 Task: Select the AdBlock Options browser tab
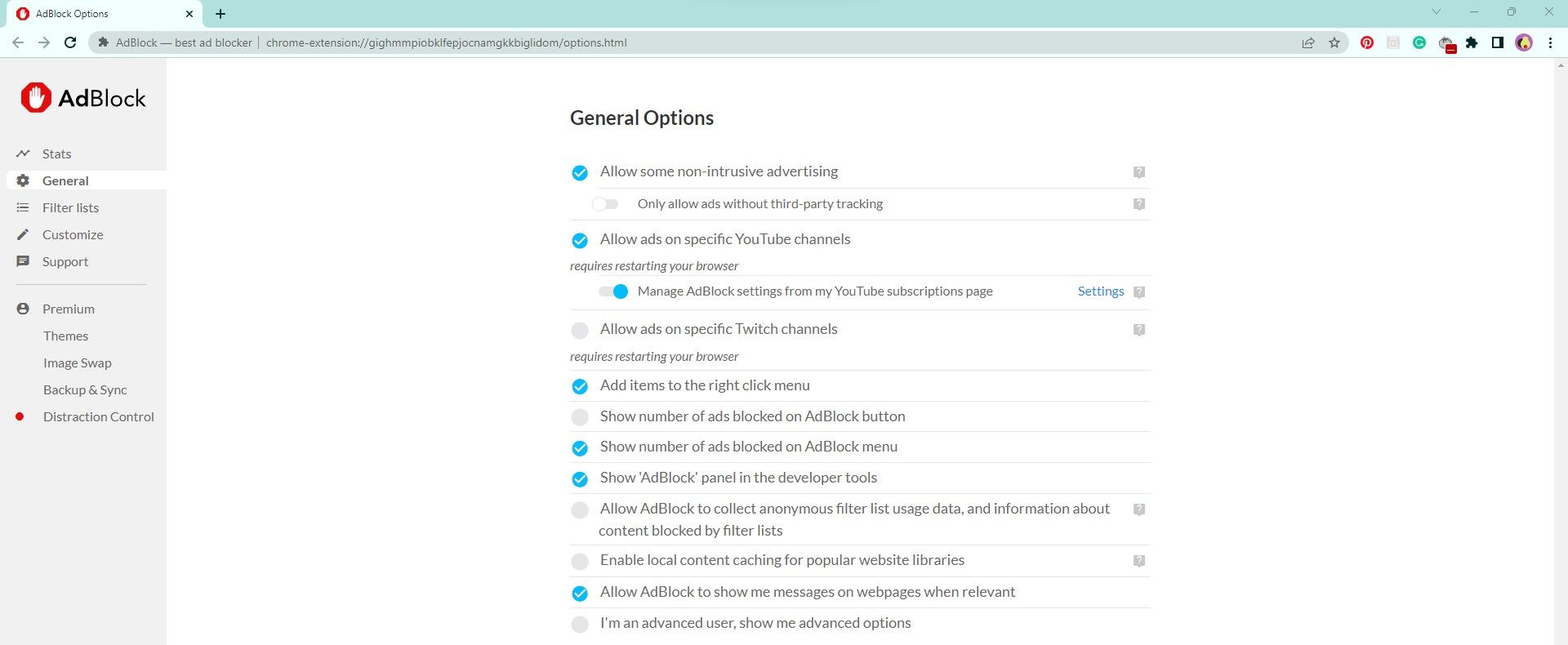[106, 14]
